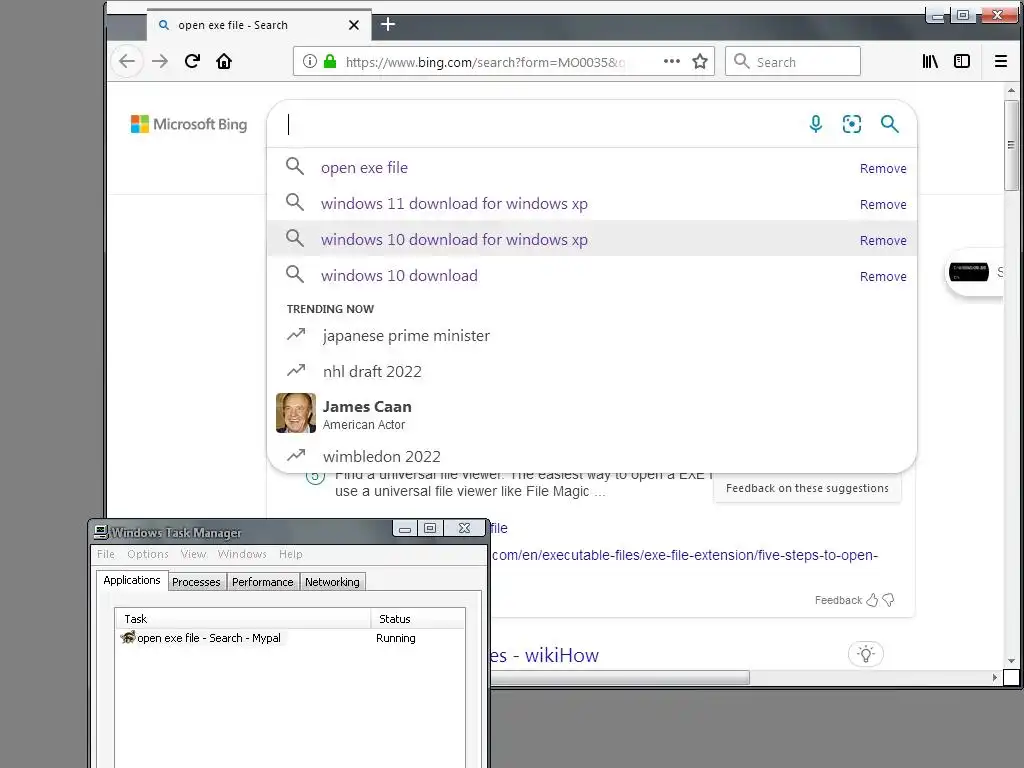Screen dimensions: 1024x768
Task: Click the 'Feedback' text near thumbs icons
Action: point(839,600)
